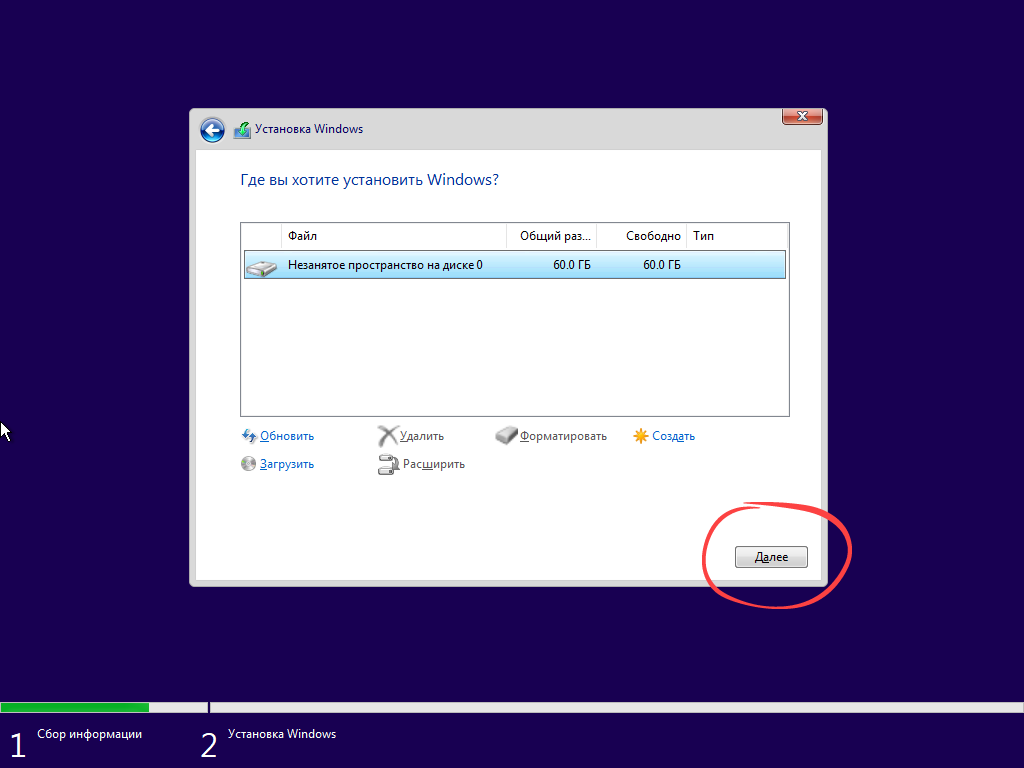Click the globe icon beside Загрузить
The width and height of the screenshot is (1024, 768).
point(248,464)
